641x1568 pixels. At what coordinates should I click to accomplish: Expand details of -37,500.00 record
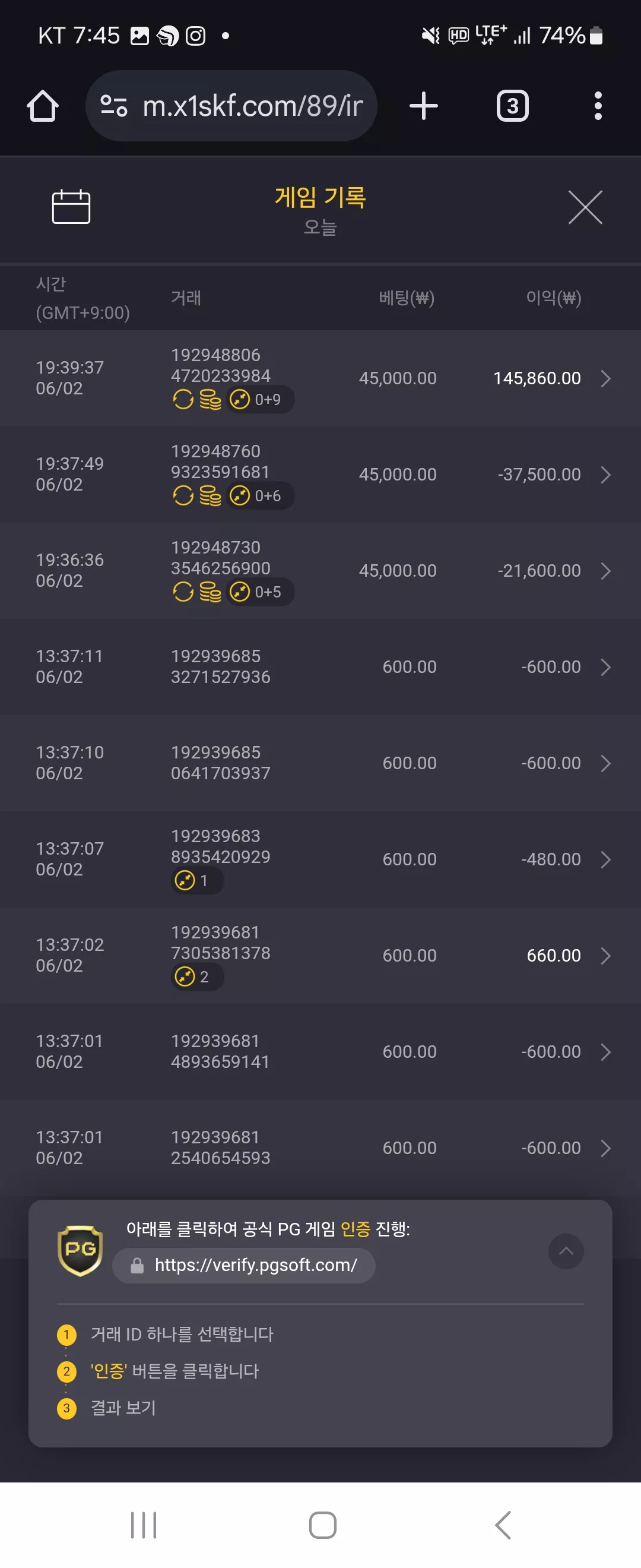(x=605, y=475)
